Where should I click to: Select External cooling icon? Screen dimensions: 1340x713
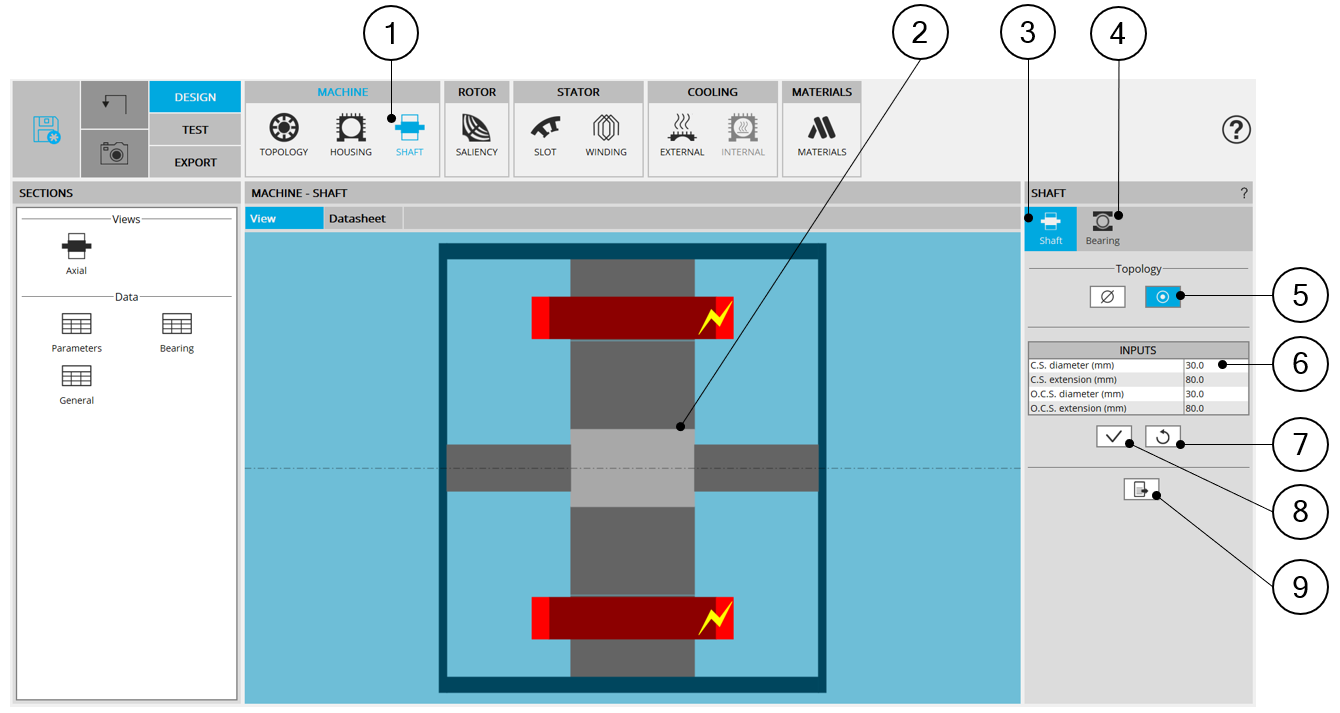(682, 134)
